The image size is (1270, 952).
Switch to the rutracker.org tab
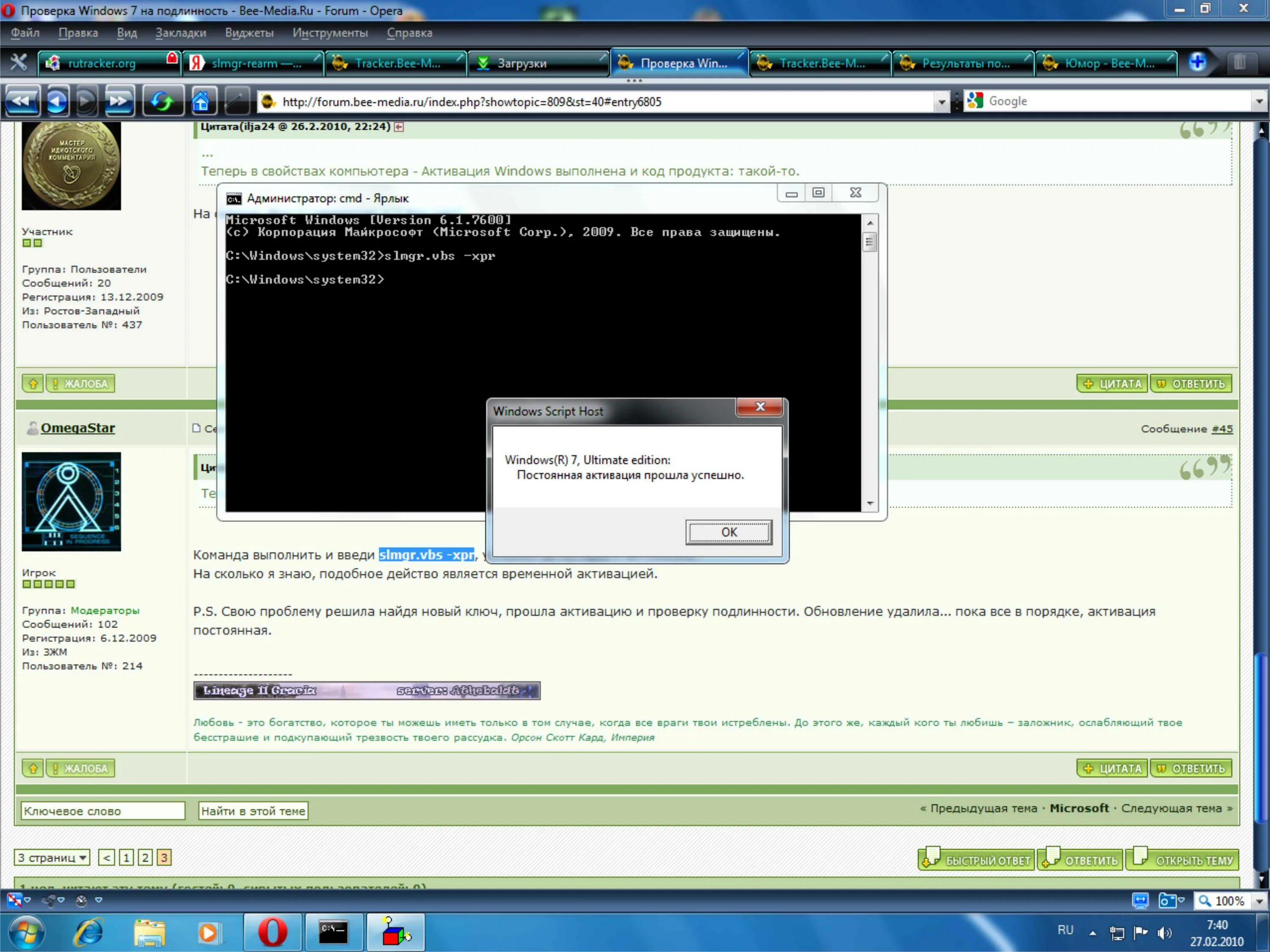point(109,63)
